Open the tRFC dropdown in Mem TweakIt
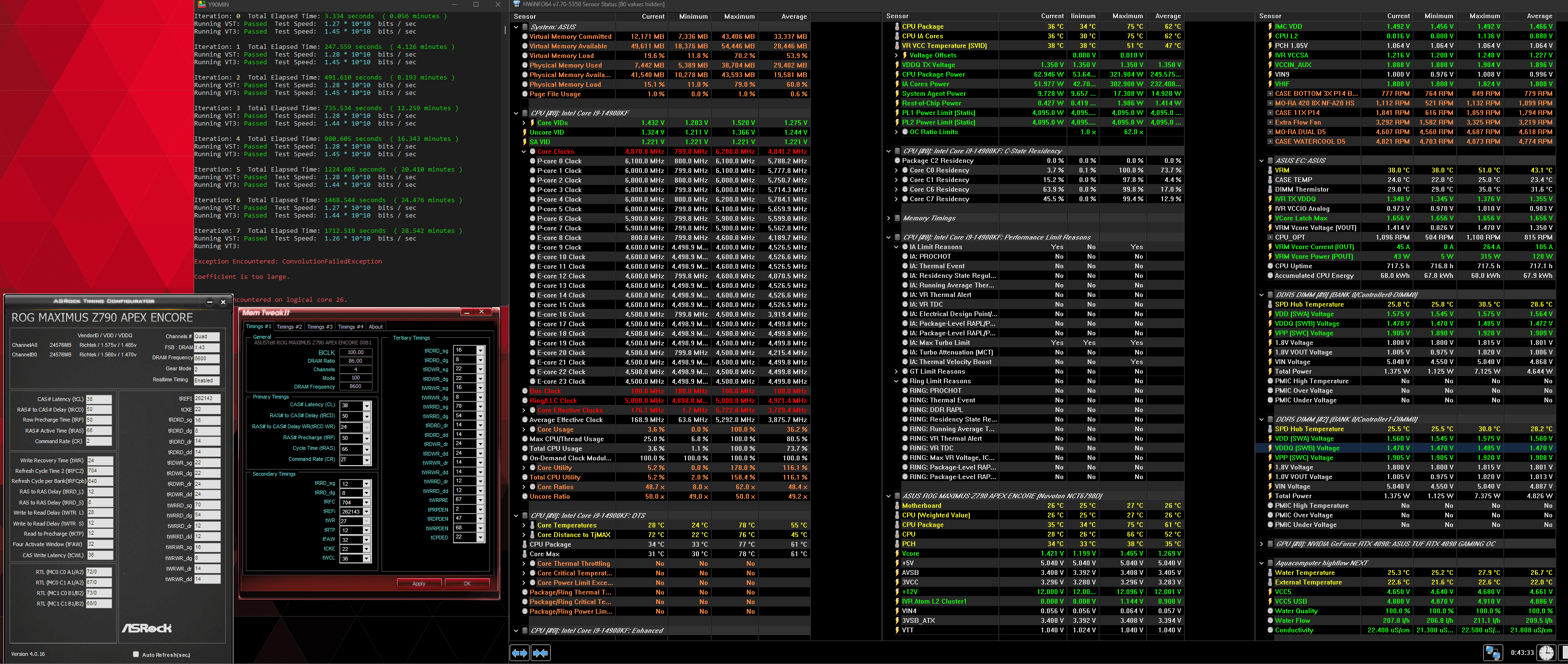The image size is (1568, 664). [x=366, y=503]
